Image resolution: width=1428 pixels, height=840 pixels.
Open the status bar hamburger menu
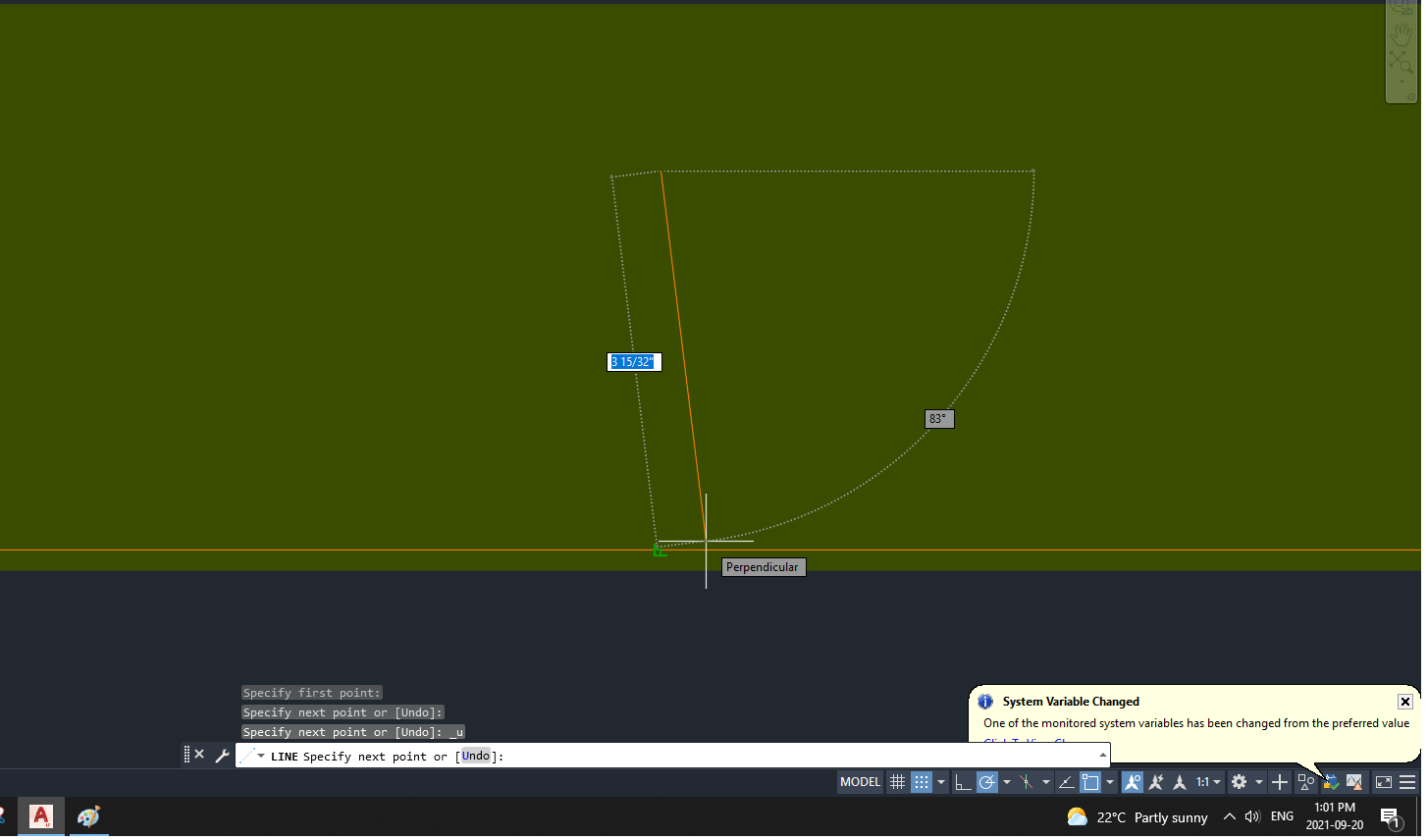click(1406, 782)
